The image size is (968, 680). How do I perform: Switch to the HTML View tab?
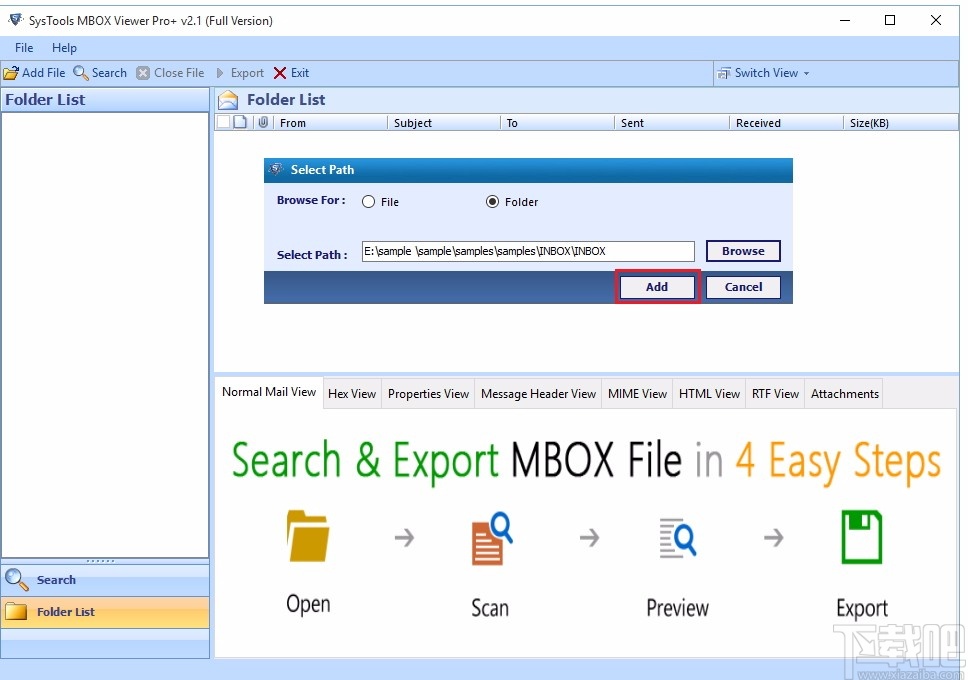click(709, 393)
